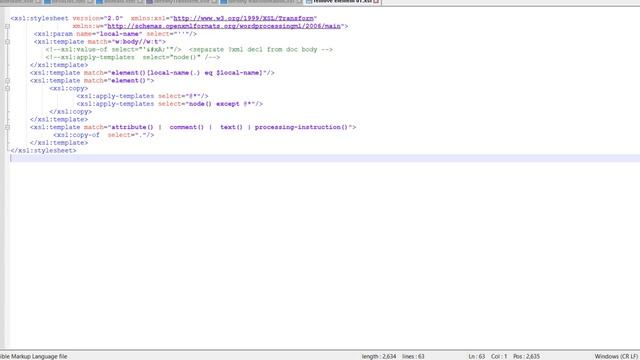Collapse fold marker for w:body//w:t template
Viewport: 640px width, 360px height.
click(7, 42)
